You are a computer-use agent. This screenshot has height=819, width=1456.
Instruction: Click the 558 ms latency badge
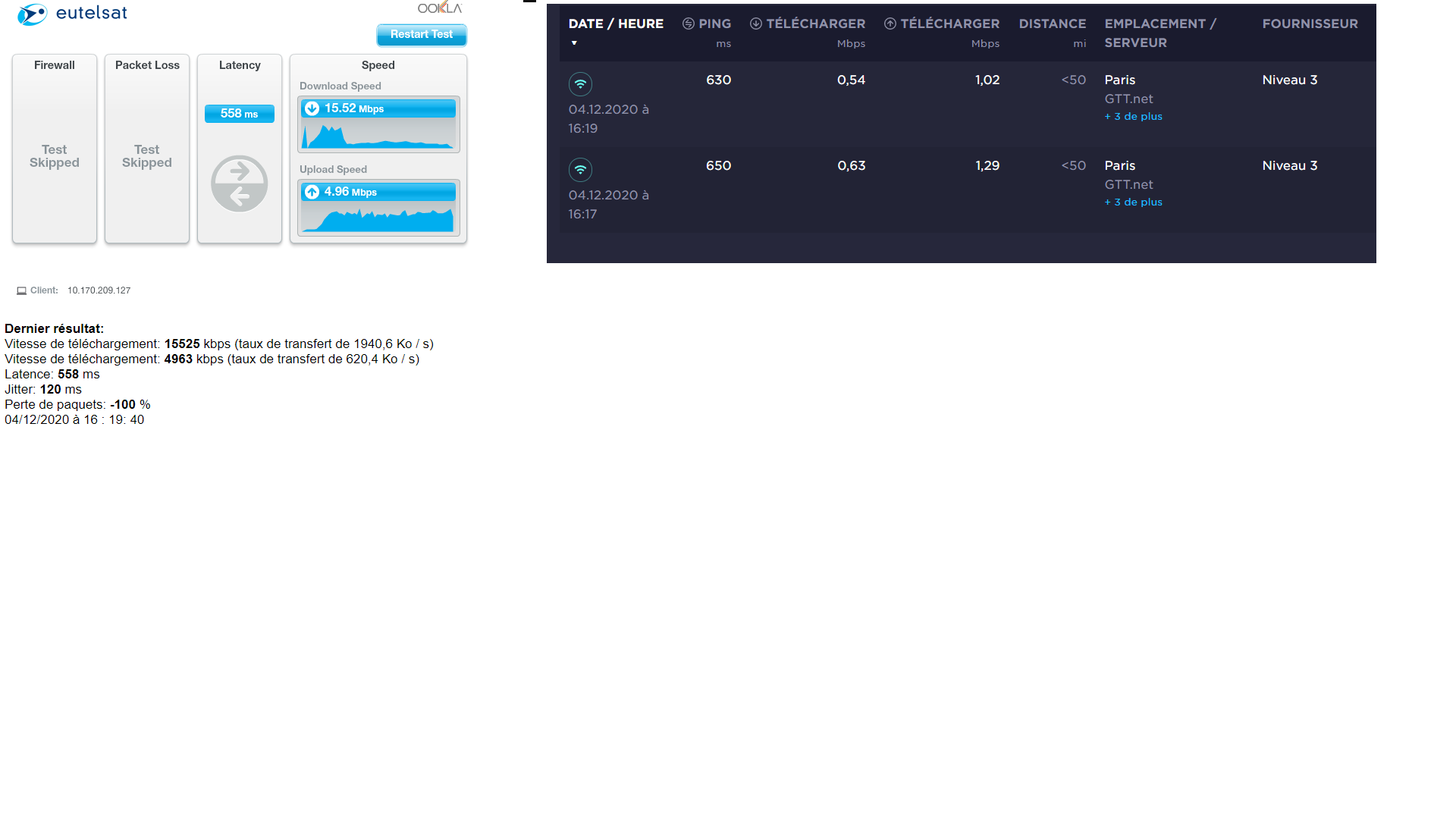(x=240, y=114)
